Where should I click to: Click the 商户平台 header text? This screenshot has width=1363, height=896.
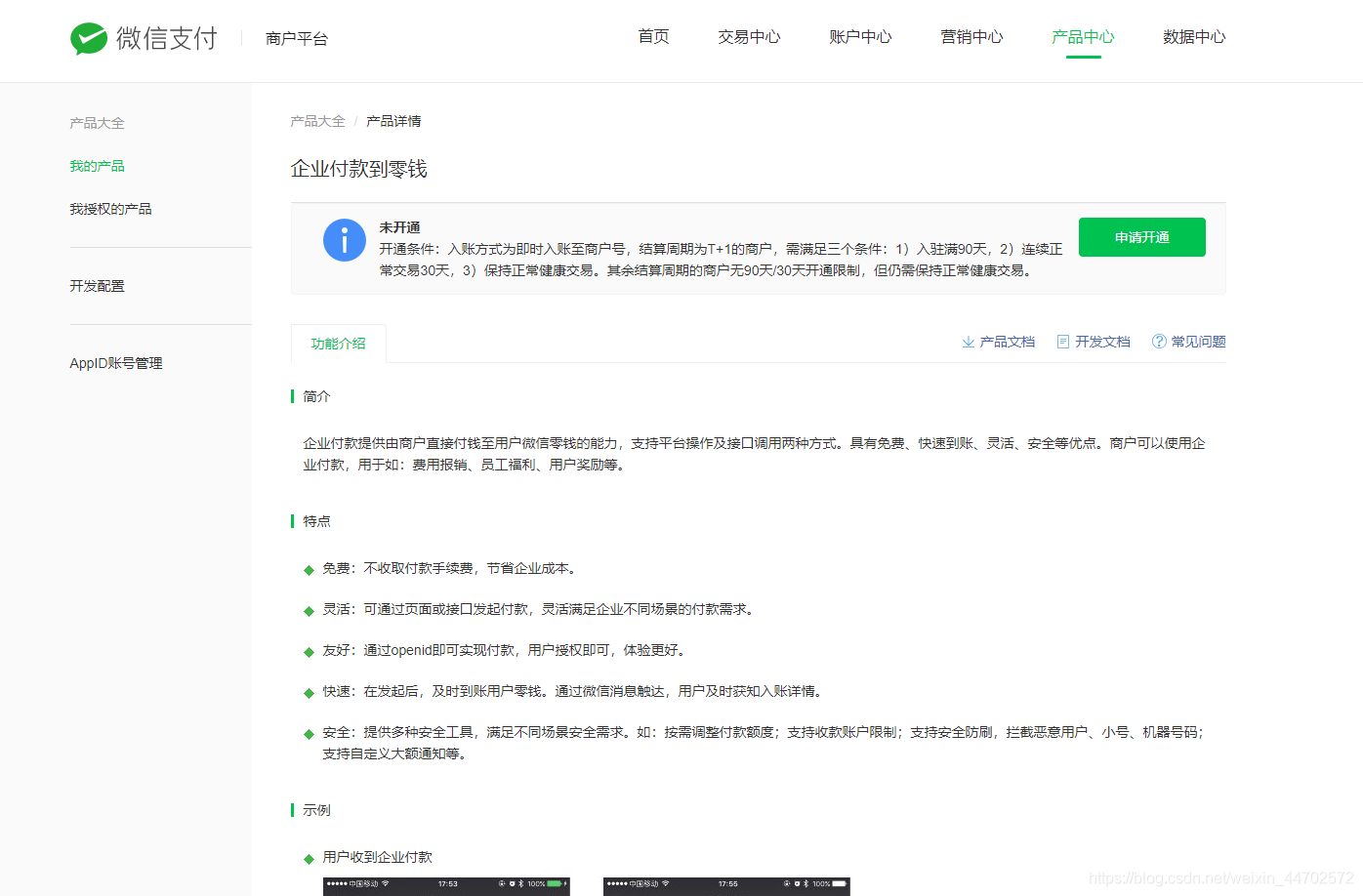[297, 38]
